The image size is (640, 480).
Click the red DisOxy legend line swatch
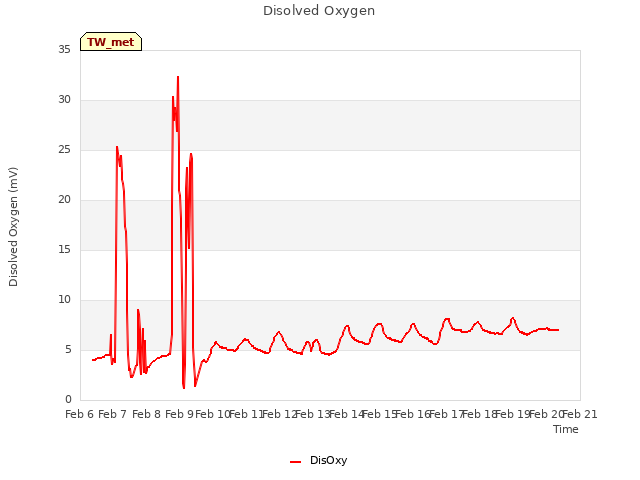296,462
